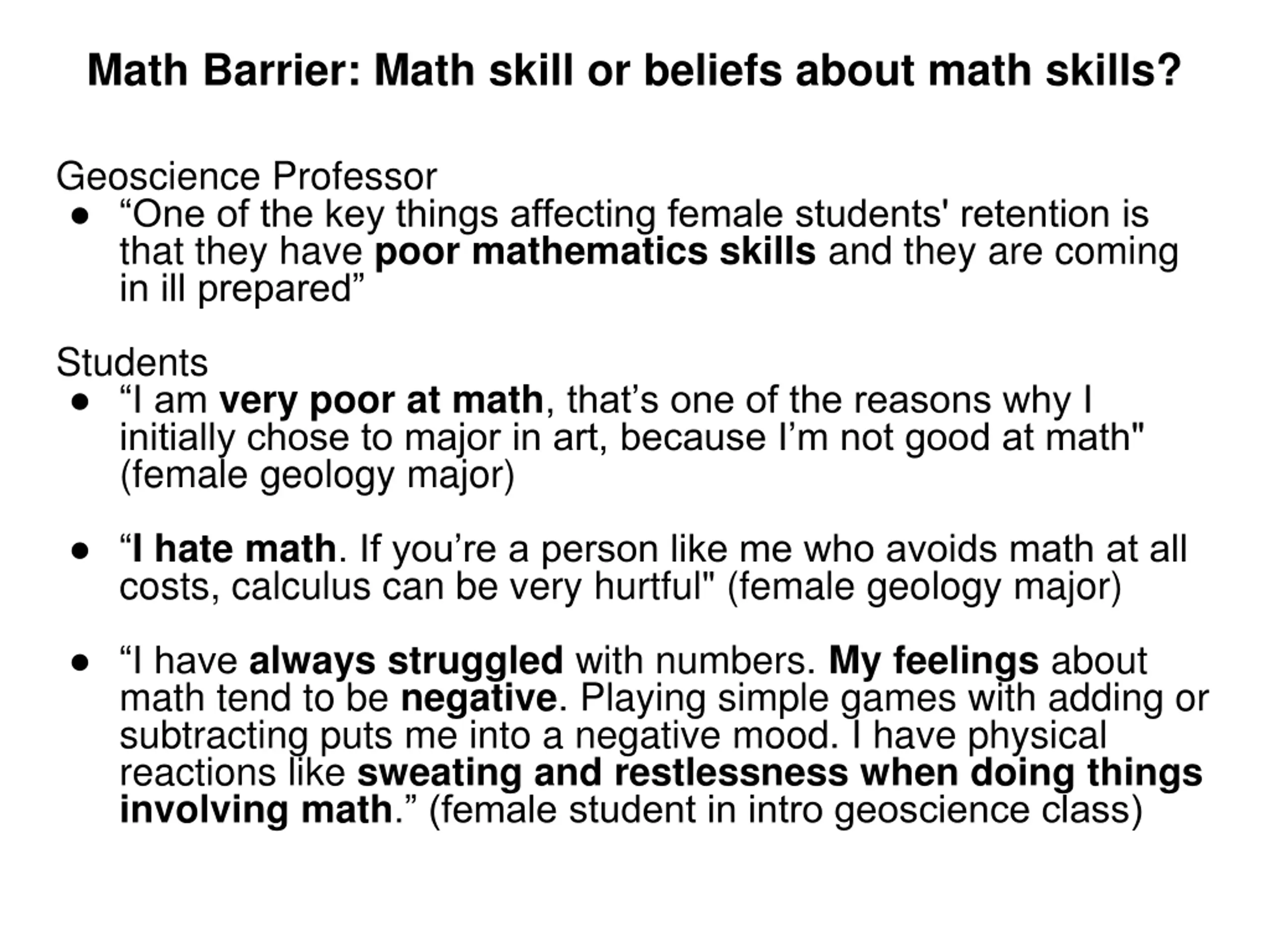1270x952 pixels.
Task: Click 'calculus can be very hurtful' text
Action: click(x=466, y=588)
